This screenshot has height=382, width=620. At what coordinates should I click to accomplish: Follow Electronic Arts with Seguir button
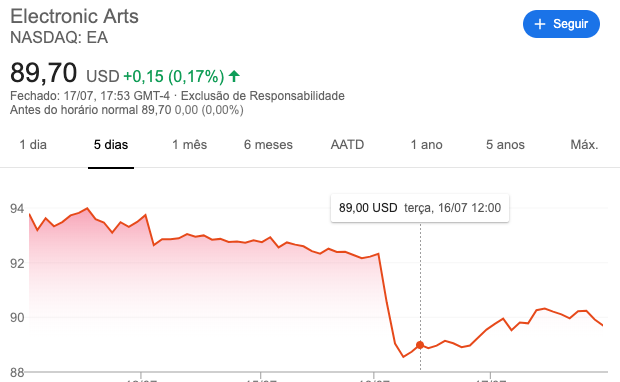click(x=561, y=24)
